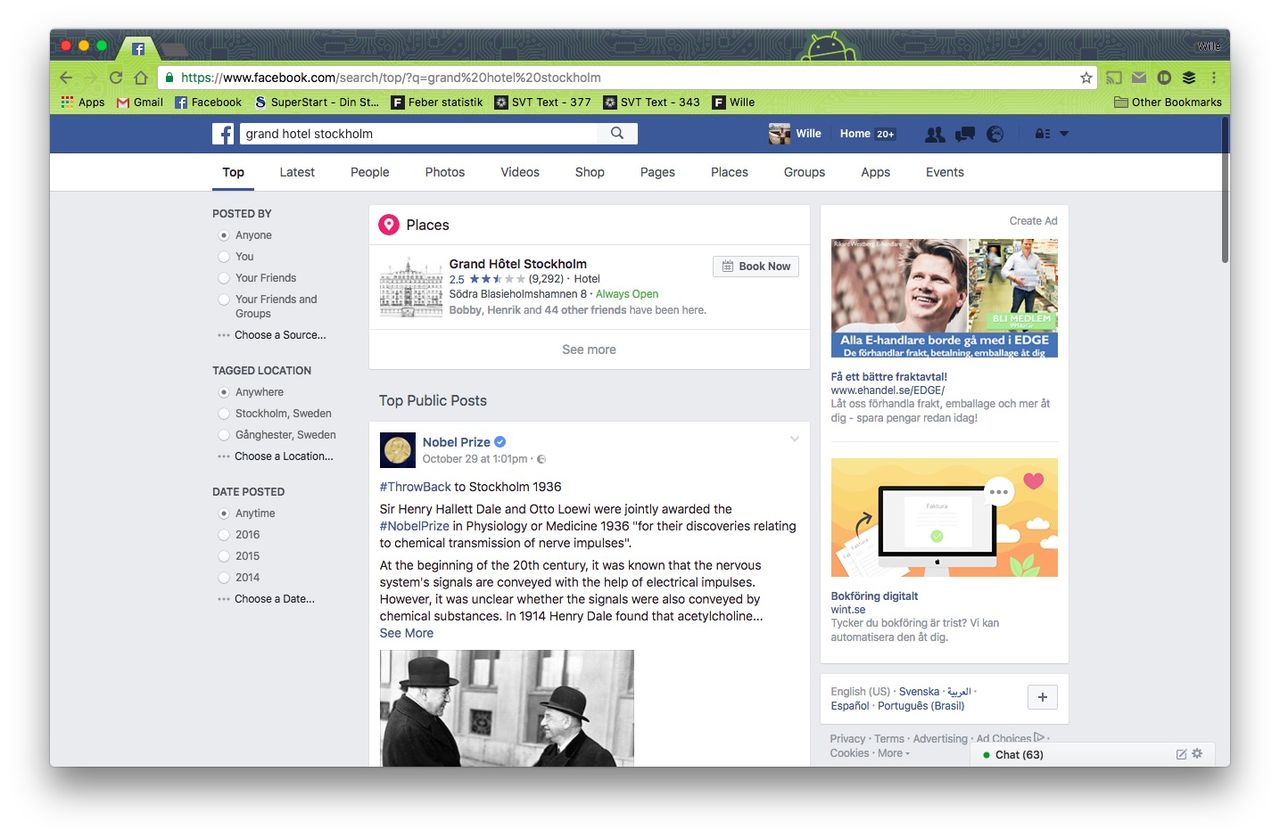Click the plus button for more languages

pos(1042,697)
